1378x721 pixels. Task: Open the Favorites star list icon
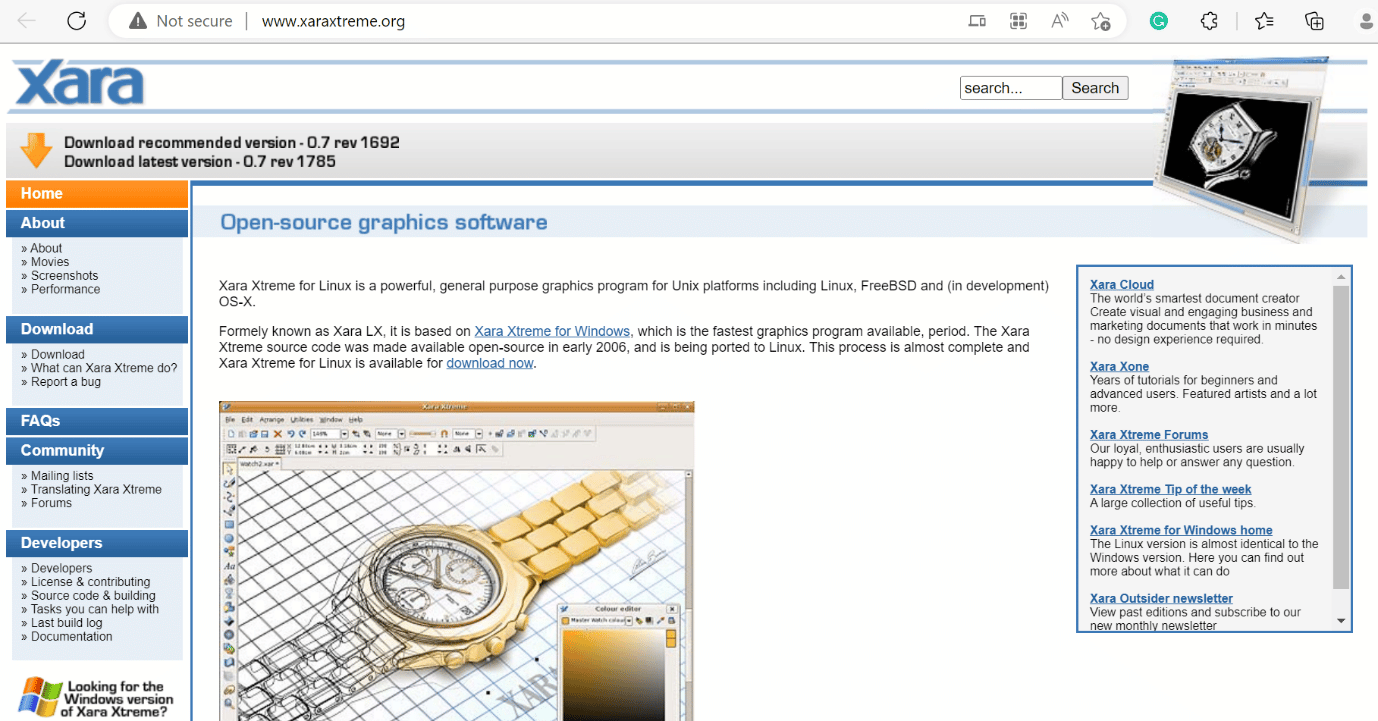(x=1264, y=21)
